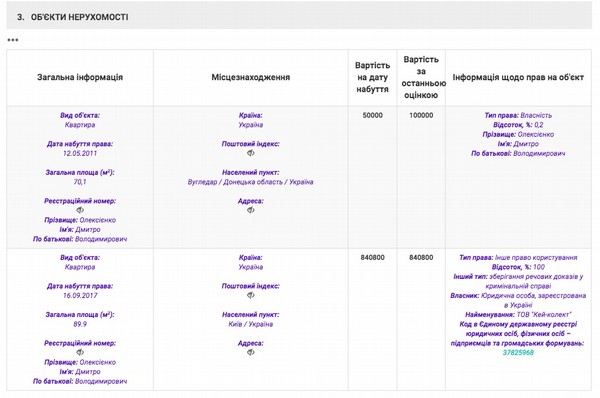Viewport: 600px width, 398px height.
Task: Click the acquisition date 12.05.2011
Action: [80, 153]
